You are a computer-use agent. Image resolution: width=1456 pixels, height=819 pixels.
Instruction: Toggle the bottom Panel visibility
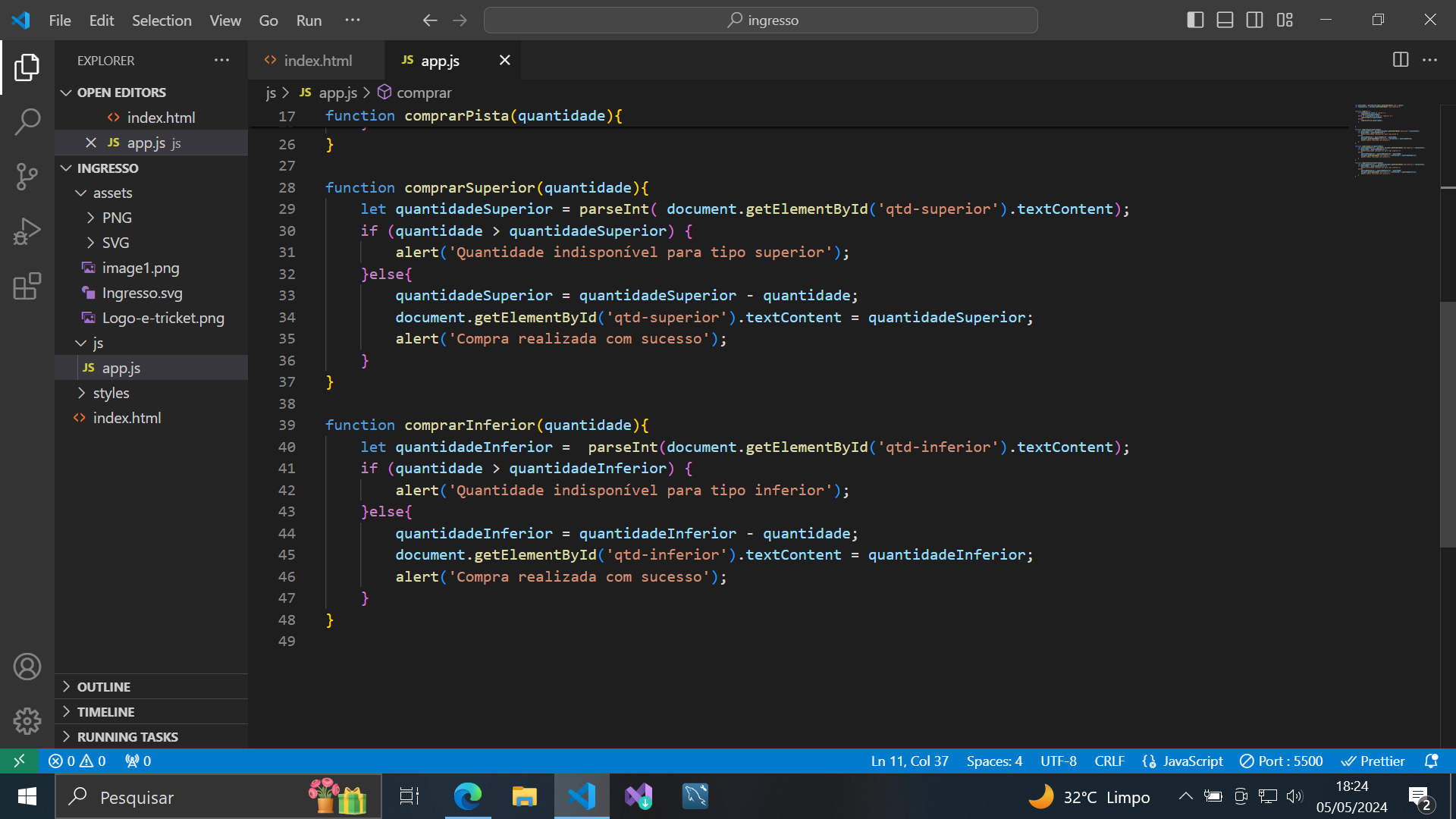[1225, 20]
